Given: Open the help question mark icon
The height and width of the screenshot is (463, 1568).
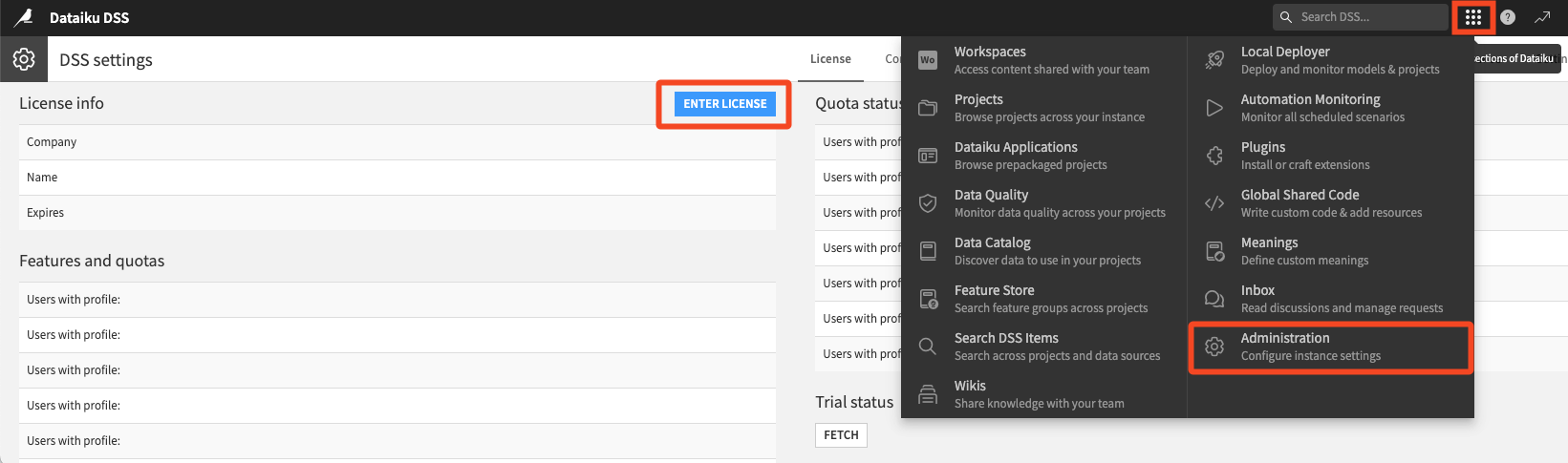Looking at the screenshot, I should 1508,17.
